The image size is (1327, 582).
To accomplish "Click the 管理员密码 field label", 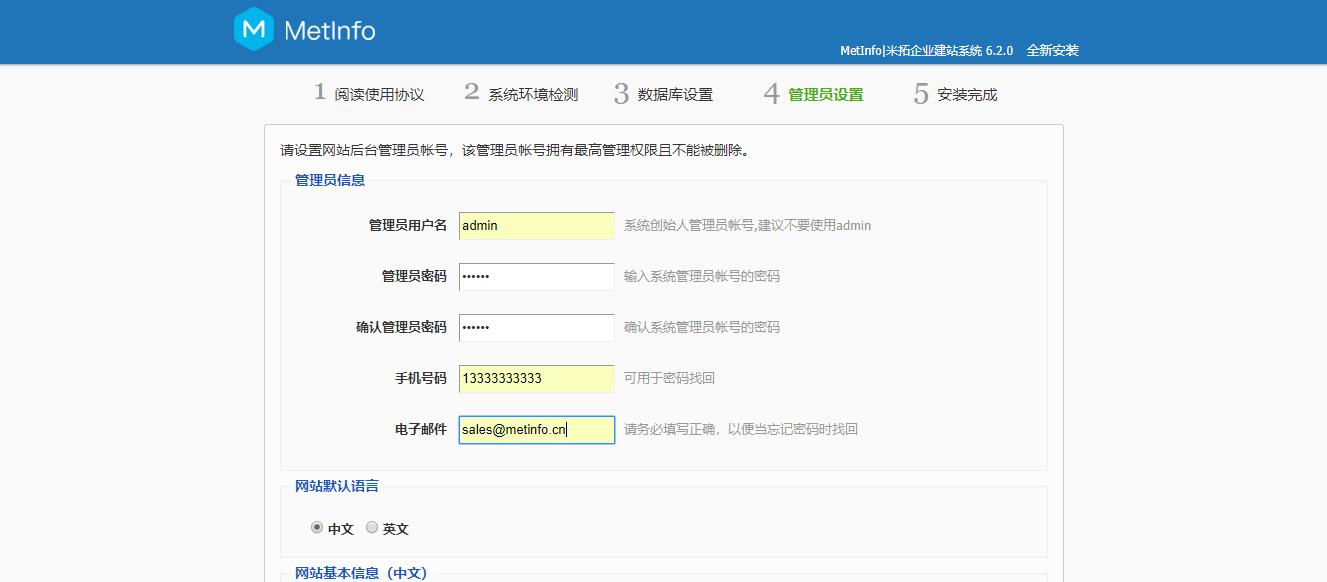I will [x=414, y=276].
